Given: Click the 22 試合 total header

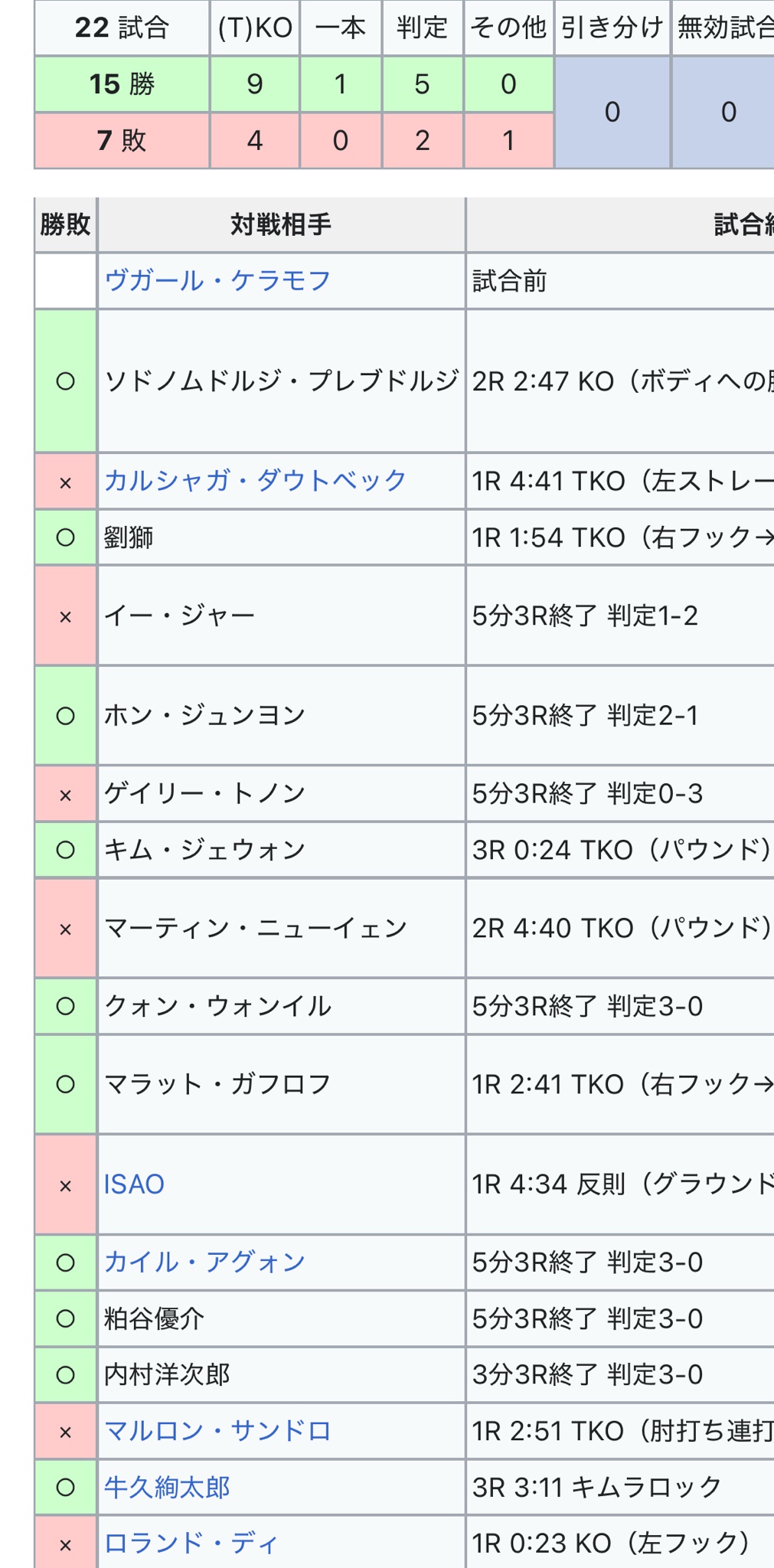Looking at the screenshot, I should coord(122,28).
